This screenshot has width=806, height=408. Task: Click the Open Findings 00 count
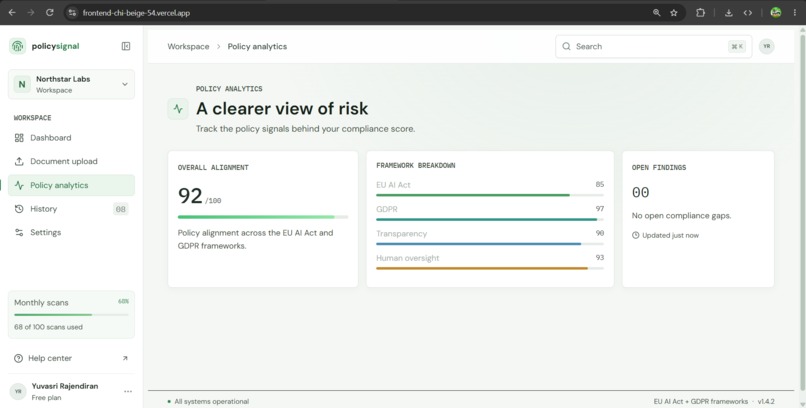pos(640,193)
